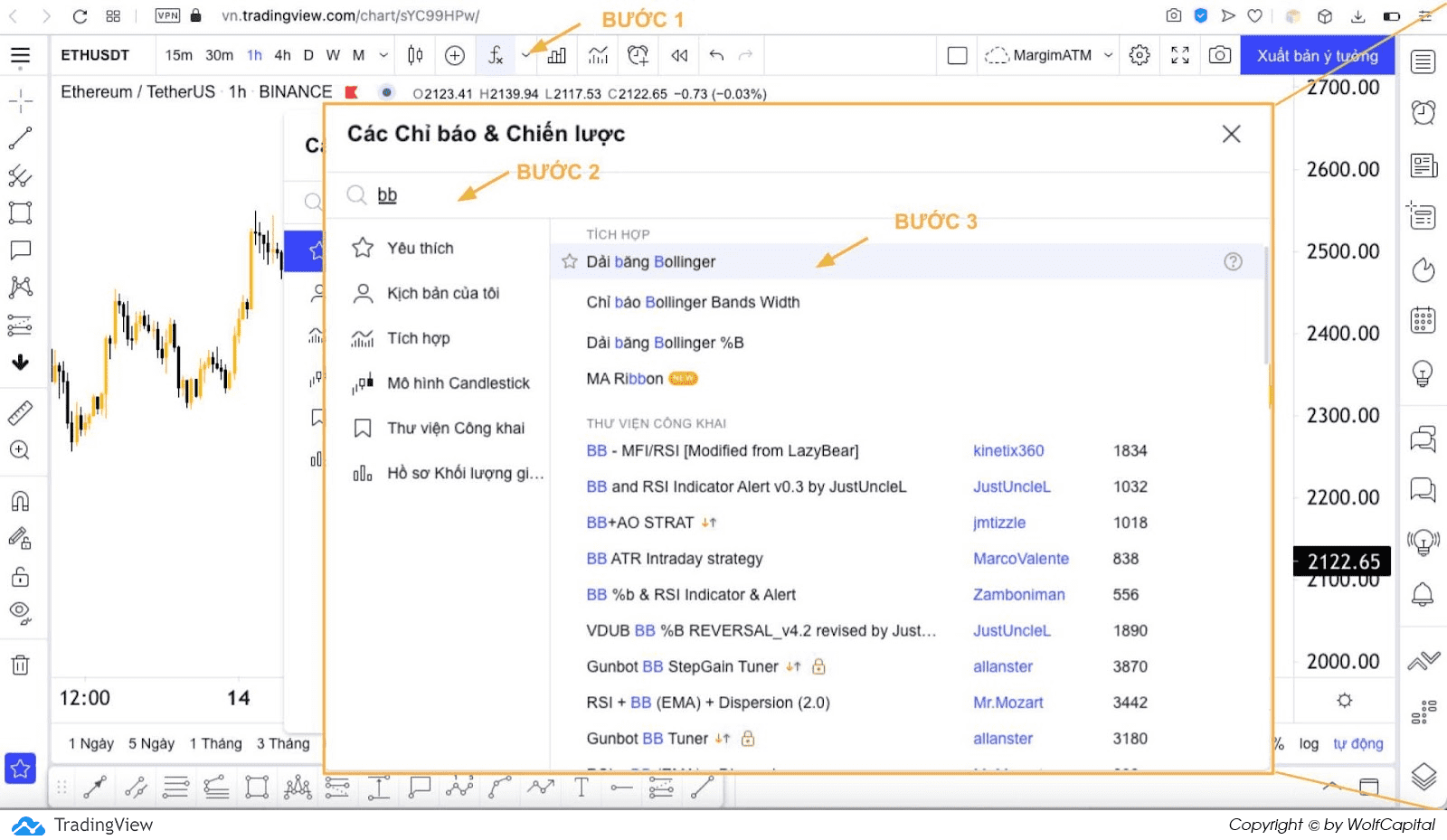
Task: Select the zoom in tool
Action: [x=20, y=450]
